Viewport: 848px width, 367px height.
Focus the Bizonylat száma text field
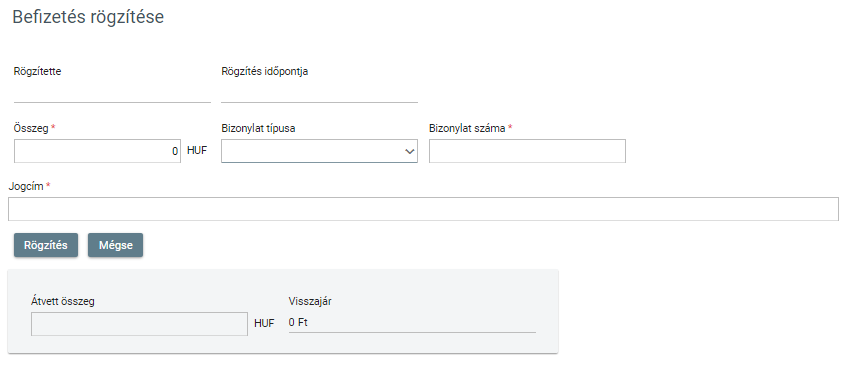pyautogui.click(x=527, y=151)
